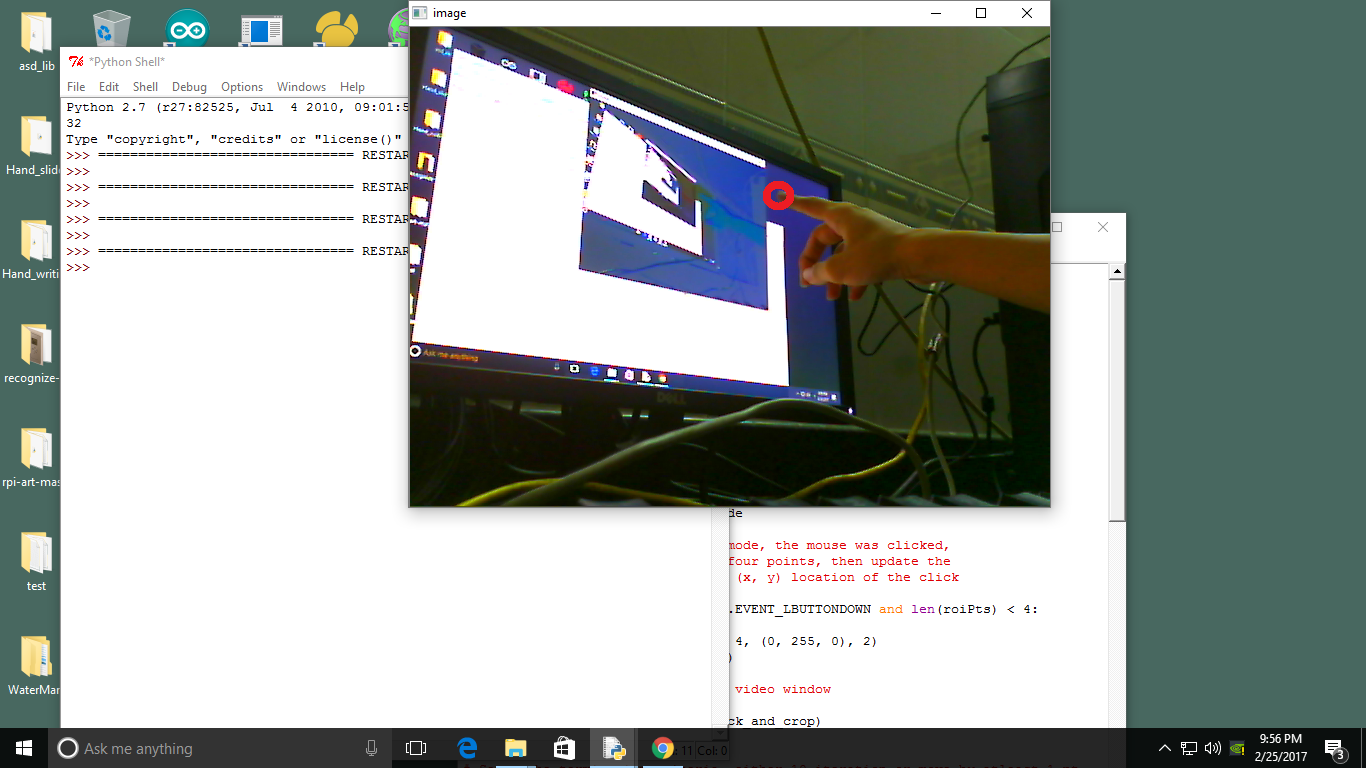Click the image window's title bar icon
The height and width of the screenshot is (768, 1366).
[420, 13]
